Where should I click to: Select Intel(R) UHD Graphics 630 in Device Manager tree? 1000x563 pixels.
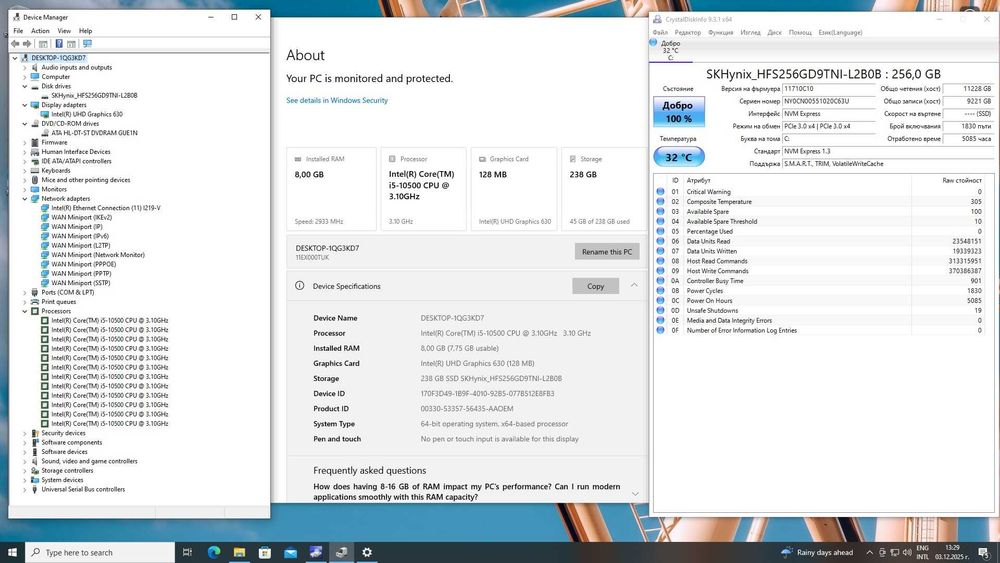click(x=87, y=114)
